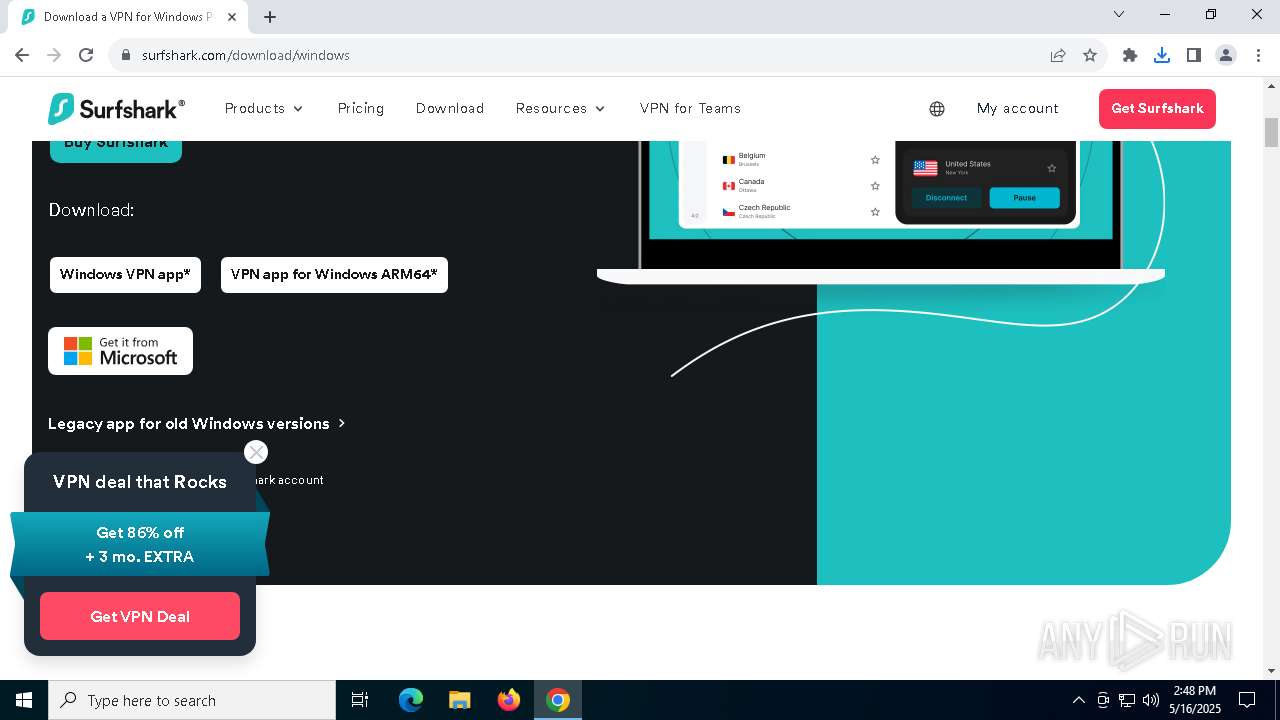1280x720 pixels.
Task: Open a new browser tab
Action: pos(270,16)
